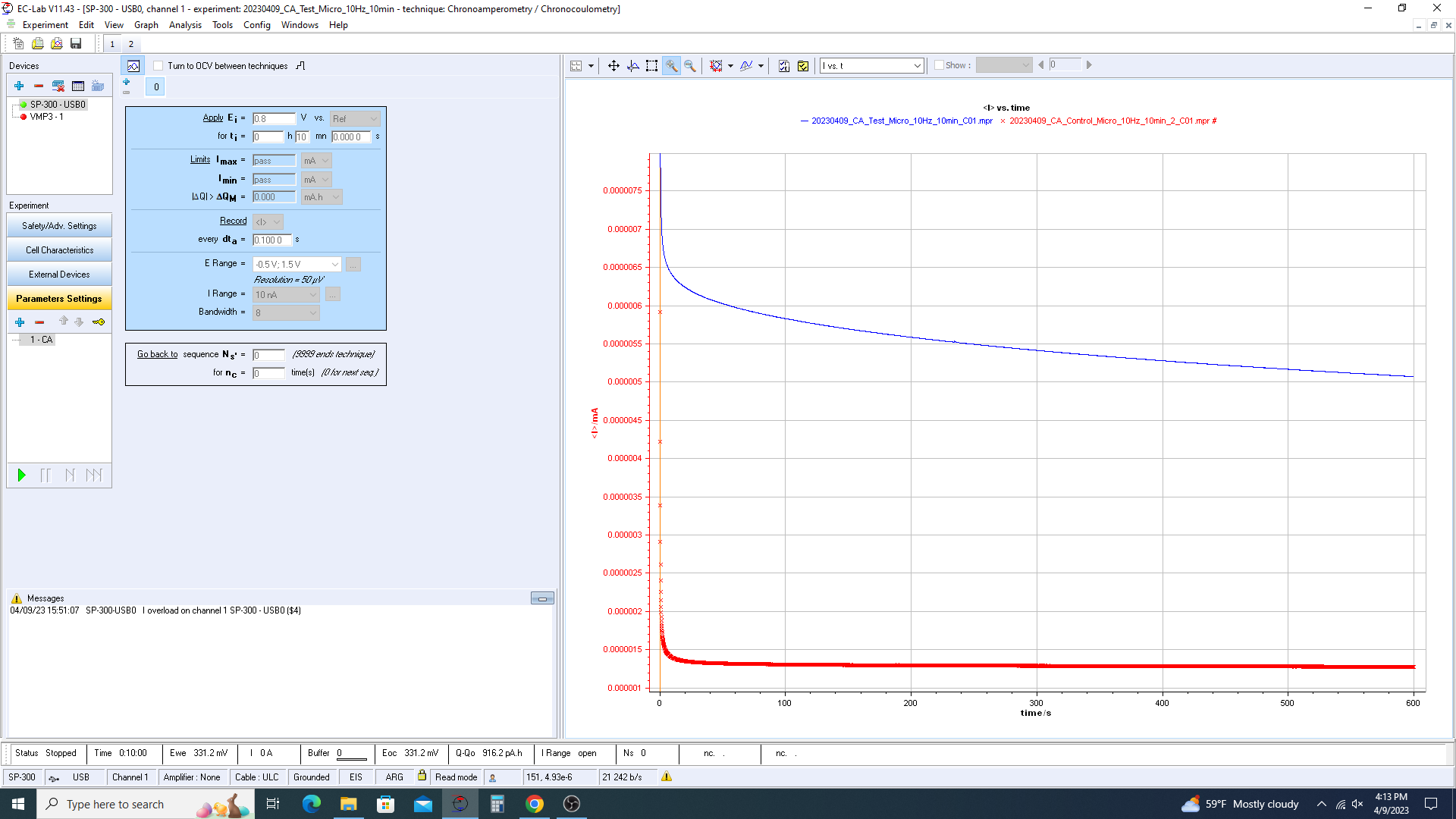
Task: Start experiment with green run arrow
Action: coord(21,475)
